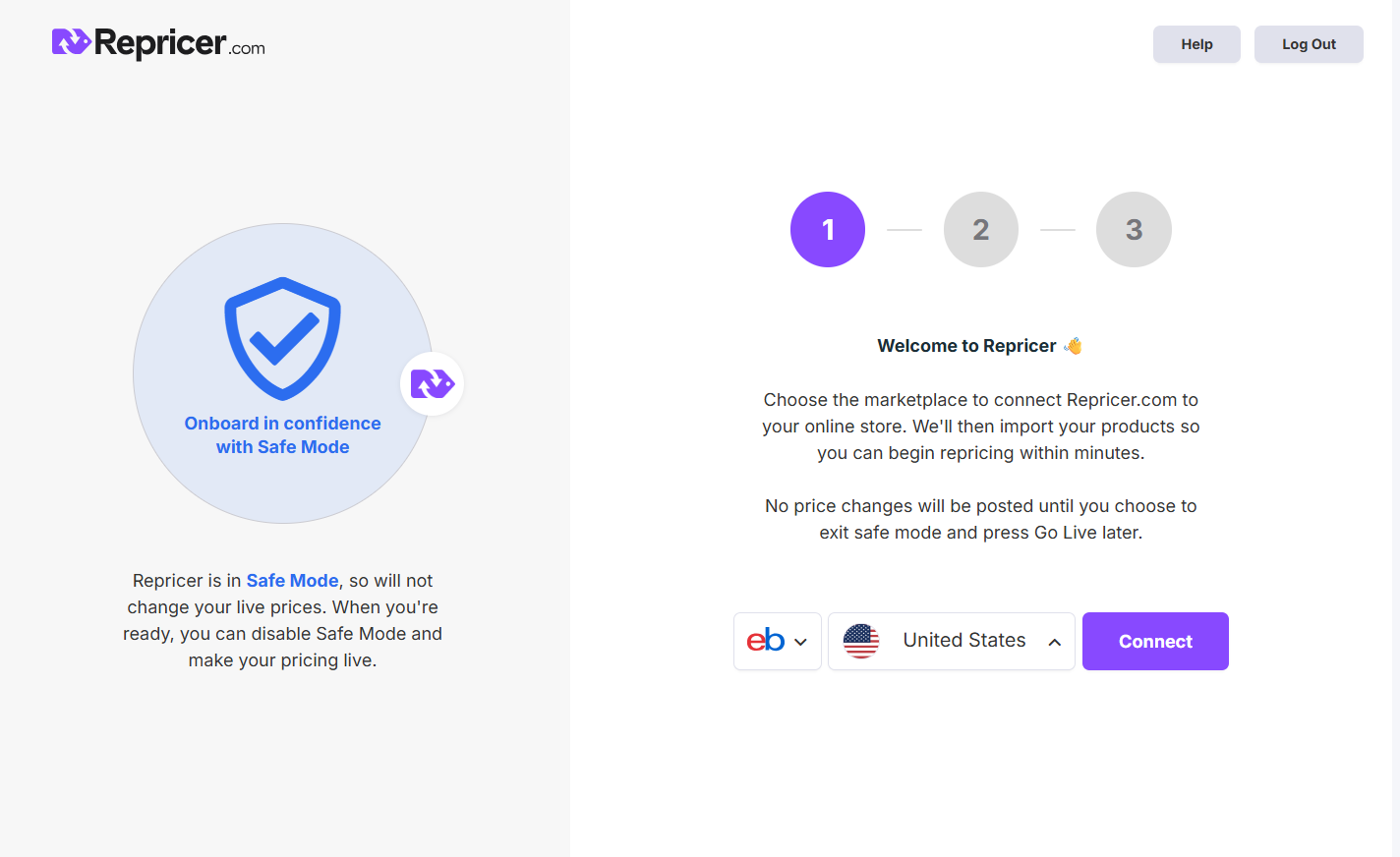Click the connector line between steps 2 and 3
This screenshot has width=1400, height=857.
tap(1058, 230)
